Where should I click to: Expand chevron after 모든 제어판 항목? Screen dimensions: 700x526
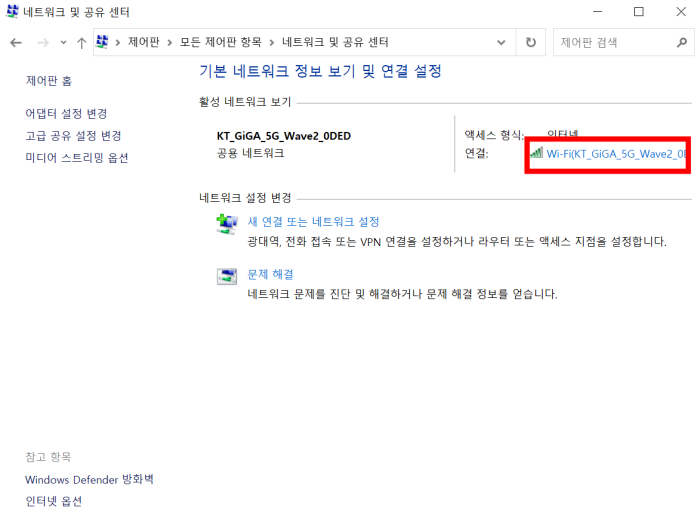(x=271, y=42)
